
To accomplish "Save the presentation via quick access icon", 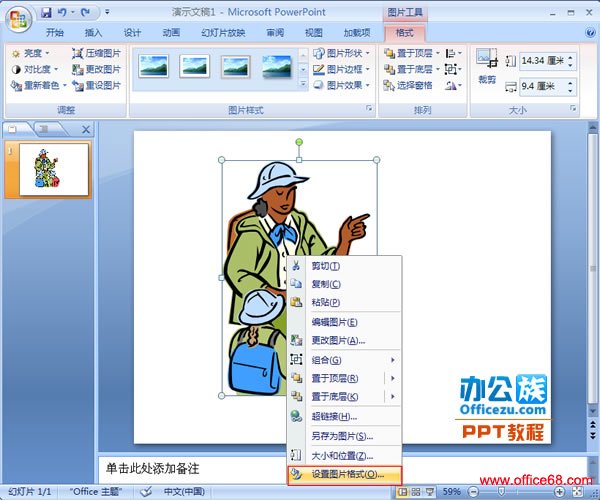I will click(x=46, y=13).
